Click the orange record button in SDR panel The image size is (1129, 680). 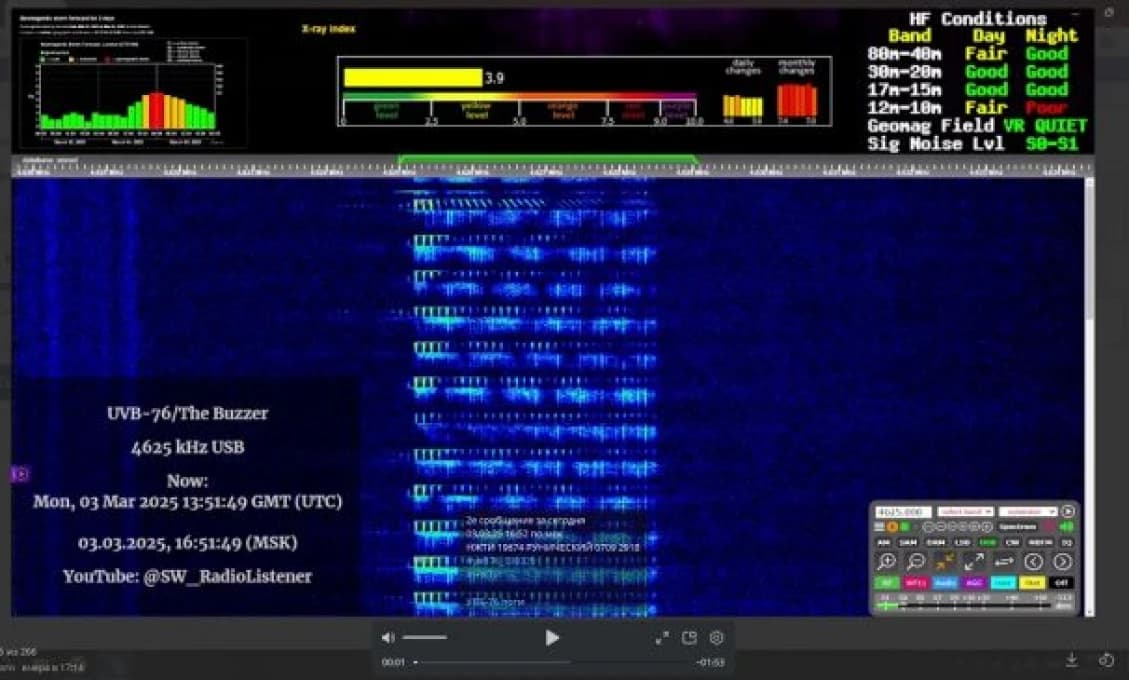[x=892, y=527]
